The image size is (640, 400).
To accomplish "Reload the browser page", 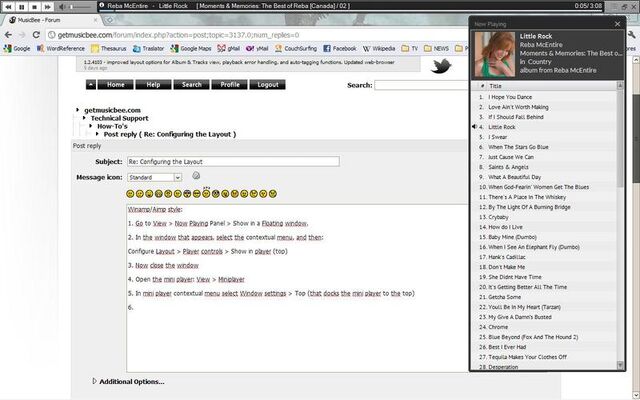I will click(x=36, y=35).
